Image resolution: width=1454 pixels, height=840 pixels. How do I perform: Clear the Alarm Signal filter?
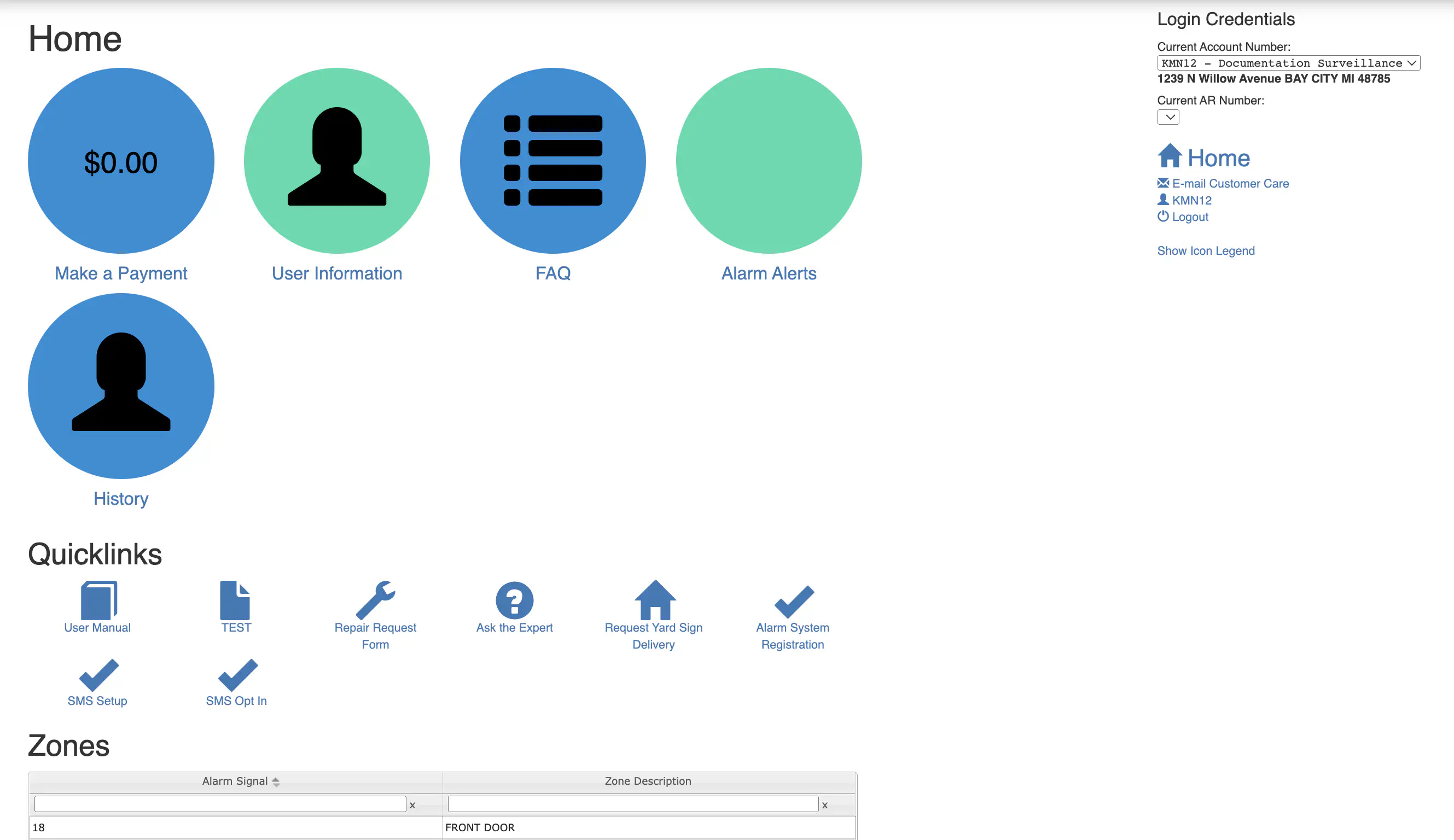point(412,805)
